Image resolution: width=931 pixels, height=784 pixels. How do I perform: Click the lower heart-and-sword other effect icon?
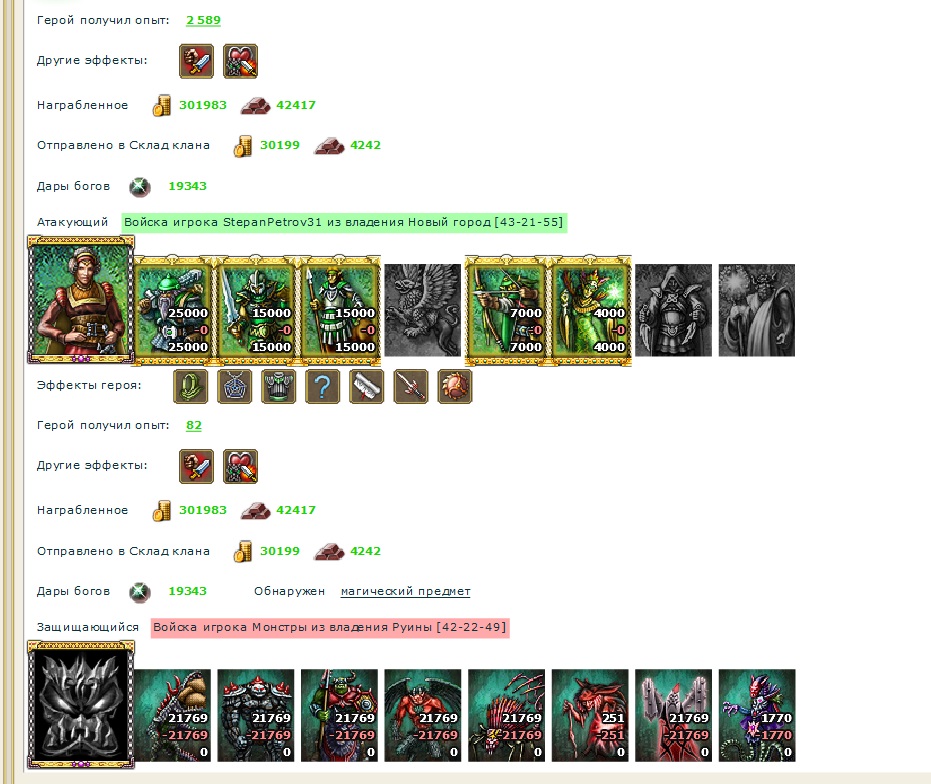240,466
